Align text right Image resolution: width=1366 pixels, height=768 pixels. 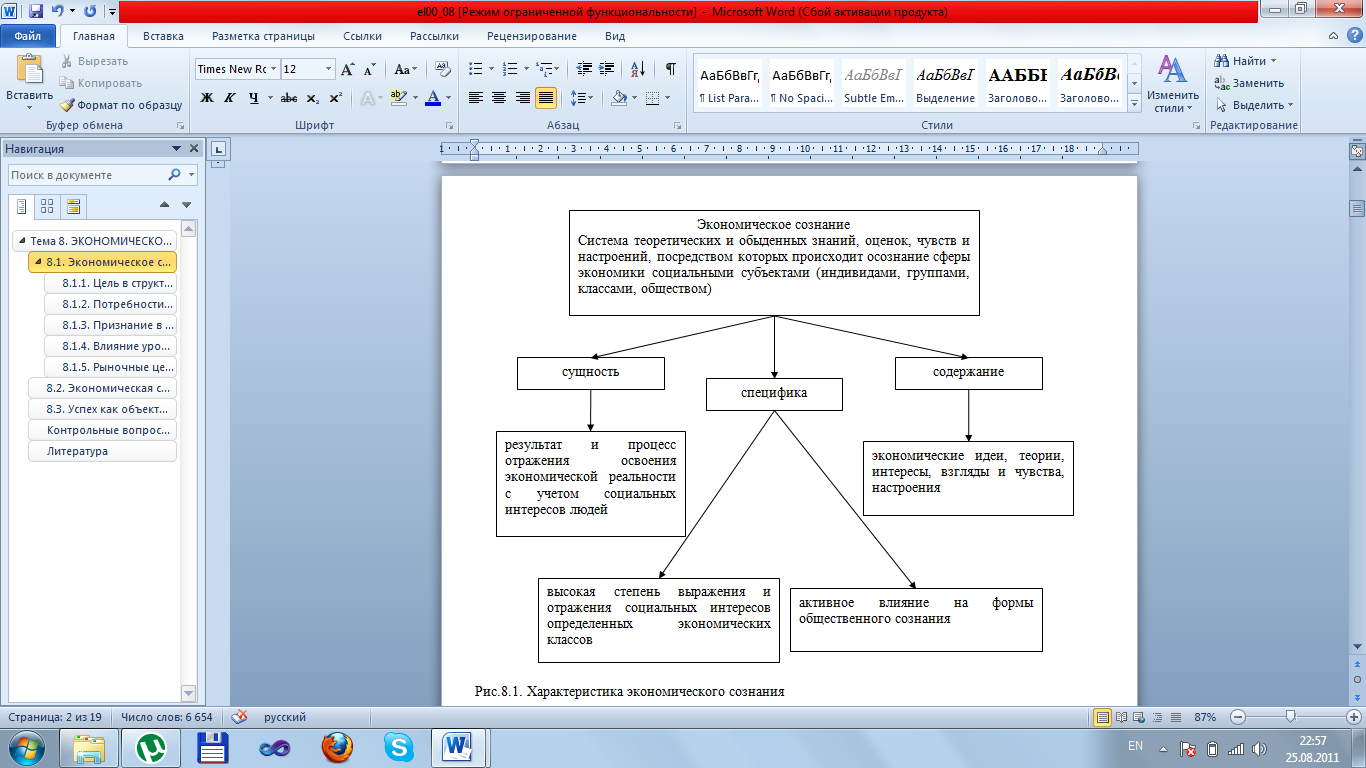click(x=522, y=98)
